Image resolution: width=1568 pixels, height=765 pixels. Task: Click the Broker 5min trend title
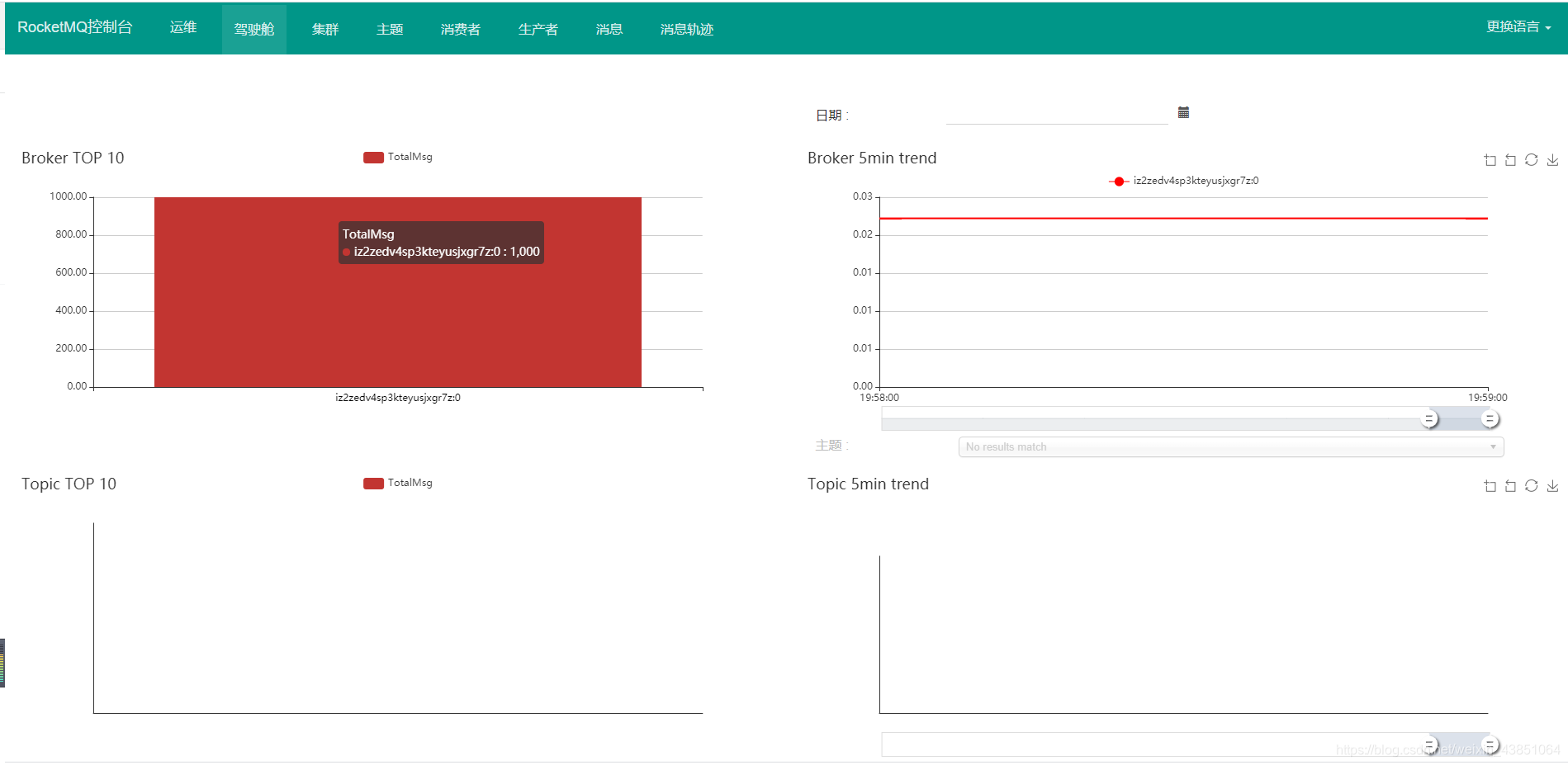point(872,158)
